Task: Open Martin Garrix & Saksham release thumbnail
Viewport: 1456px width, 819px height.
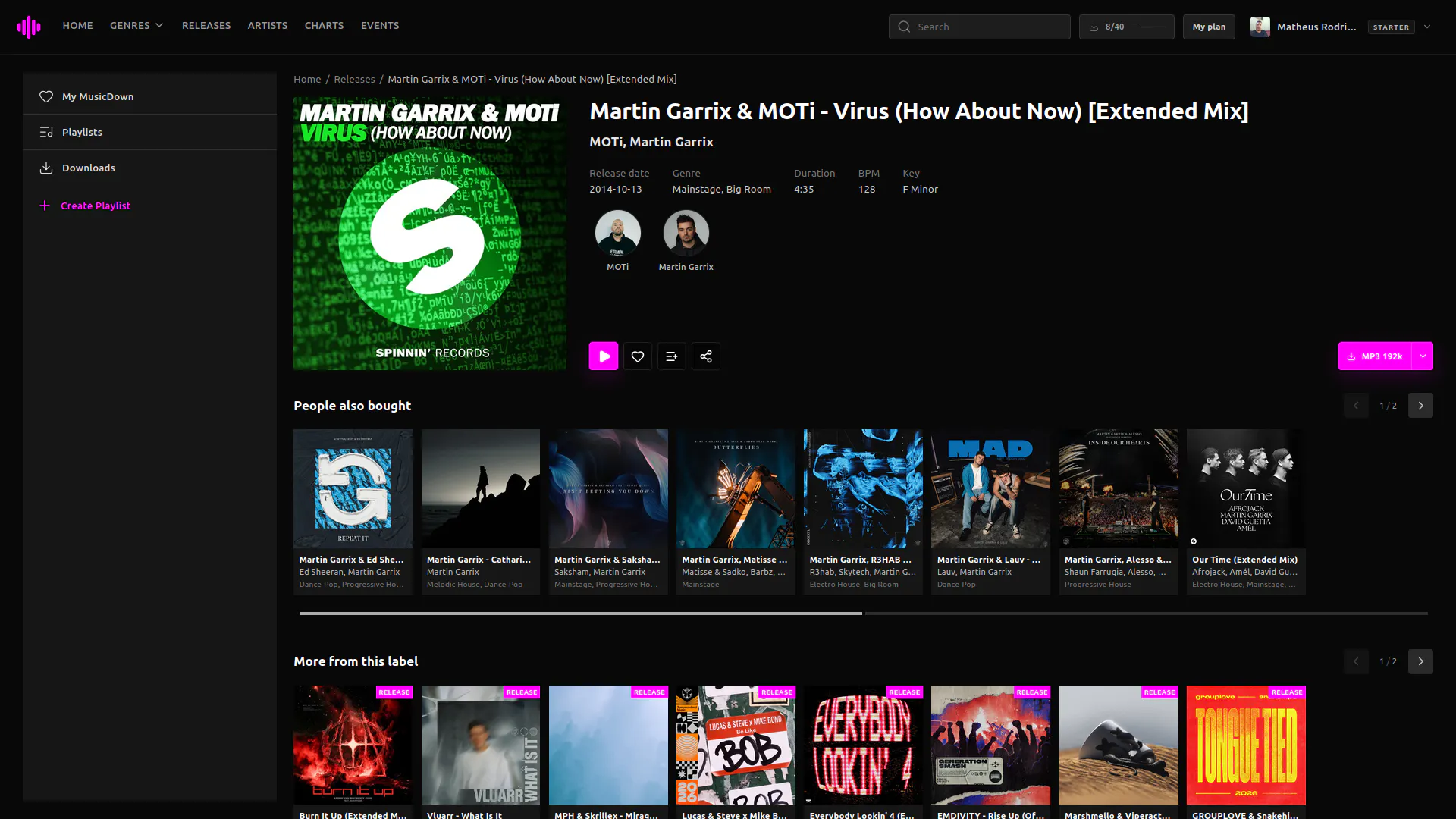Action: point(608,489)
